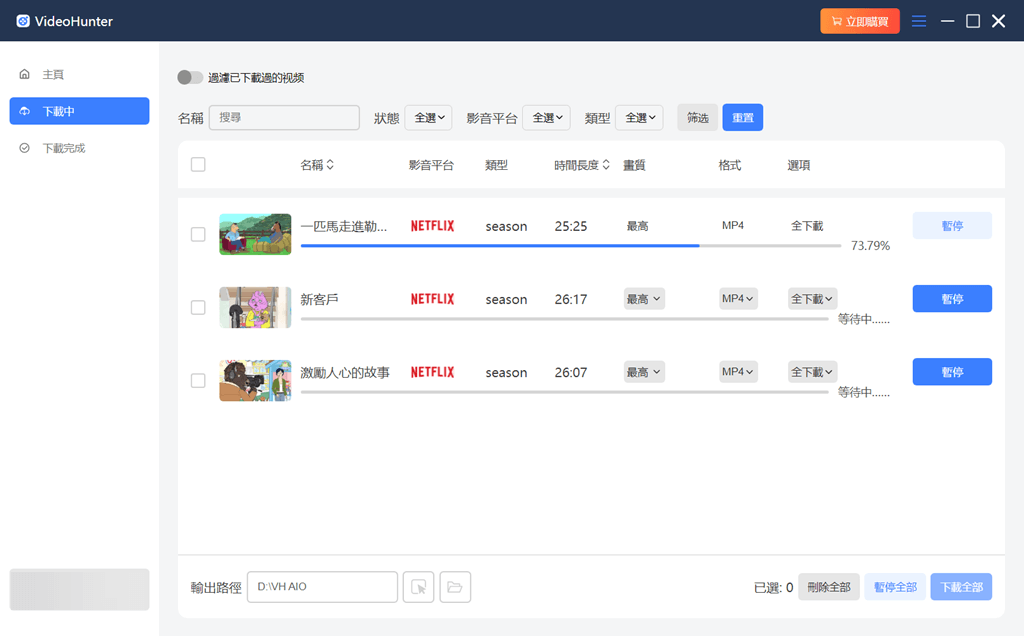Click the 主頁 home icon in sidebar
Image resolution: width=1024 pixels, height=636 pixels.
(22, 73)
